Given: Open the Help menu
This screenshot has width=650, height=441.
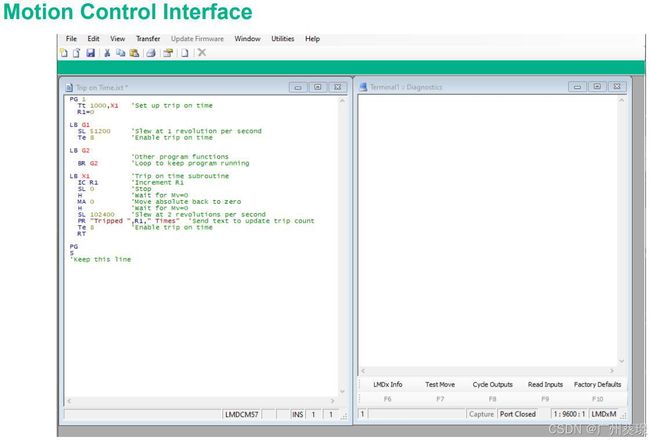Looking at the screenshot, I should click(x=313, y=39).
